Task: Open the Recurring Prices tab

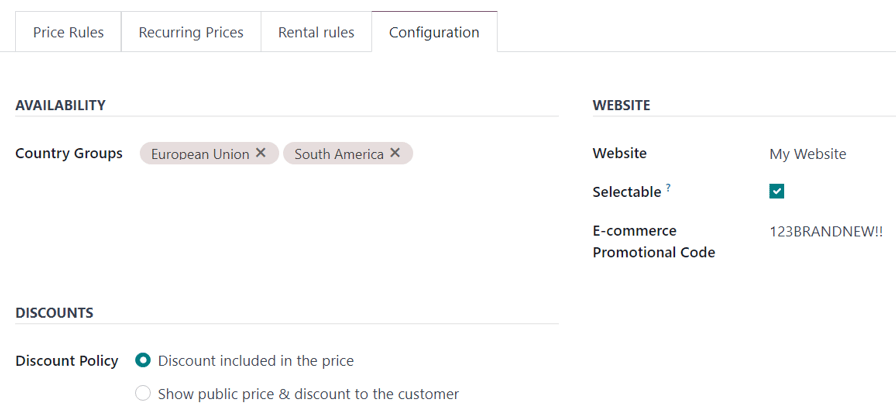Action: click(x=191, y=32)
